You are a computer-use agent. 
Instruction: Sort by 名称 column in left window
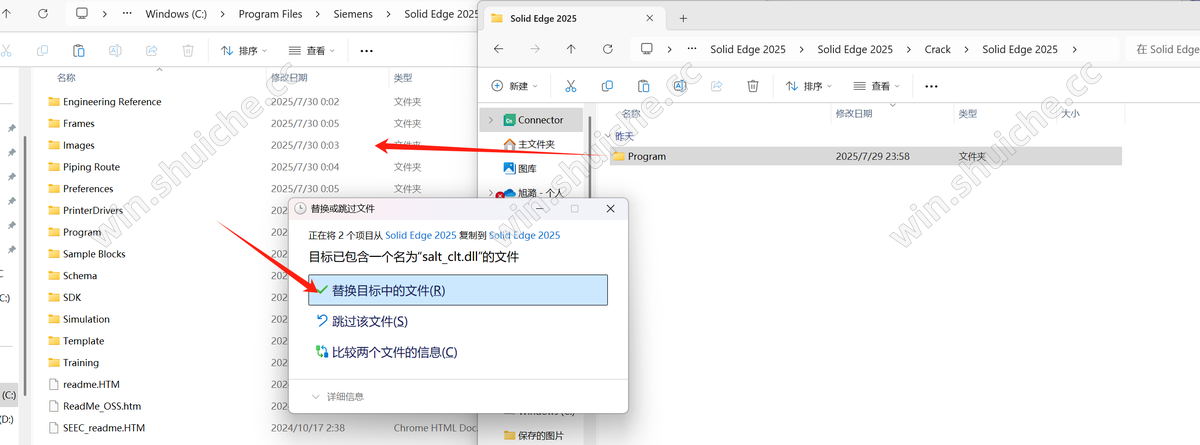tap(66, 77)
